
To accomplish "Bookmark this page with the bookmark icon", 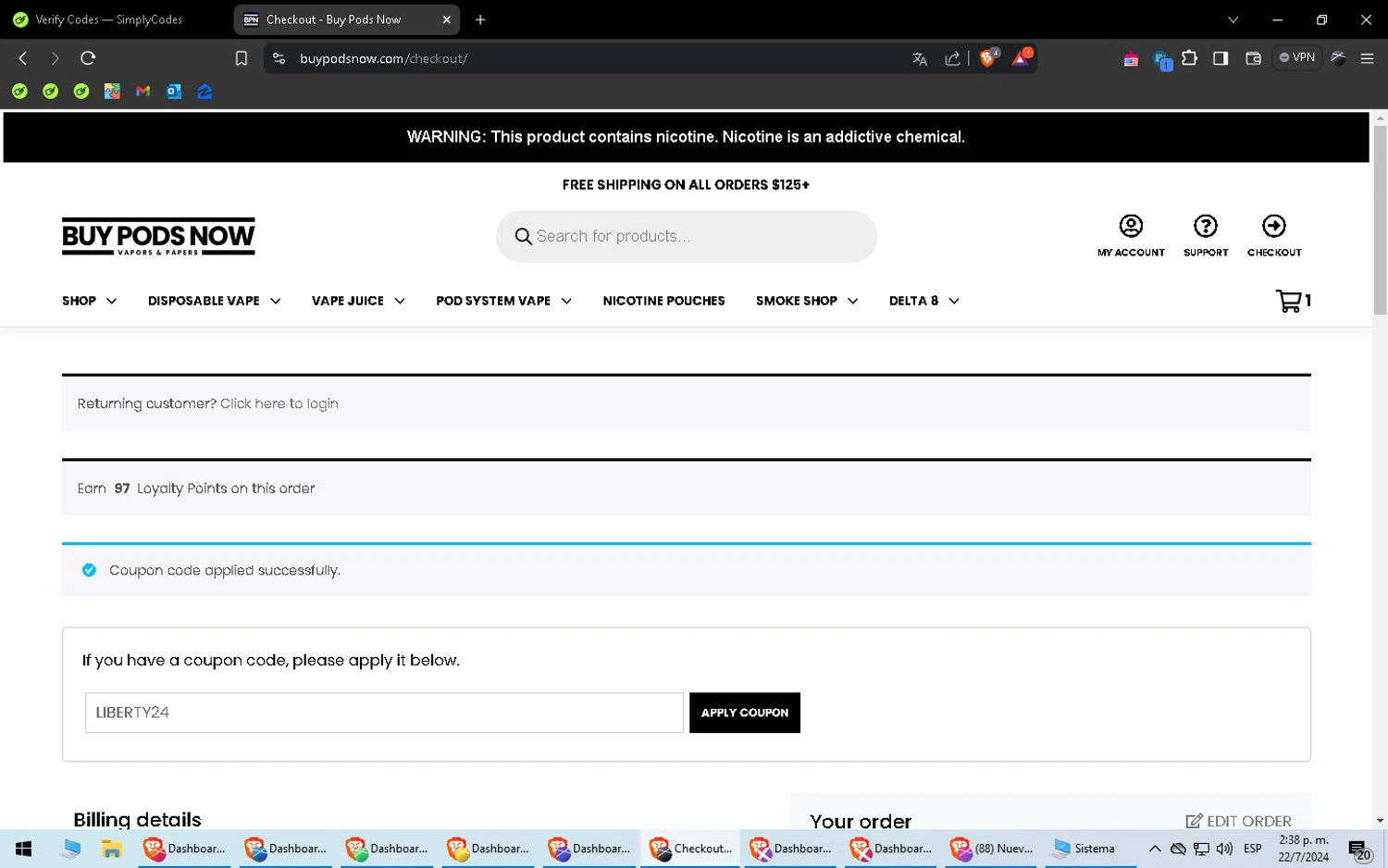I will pos(242,58).
